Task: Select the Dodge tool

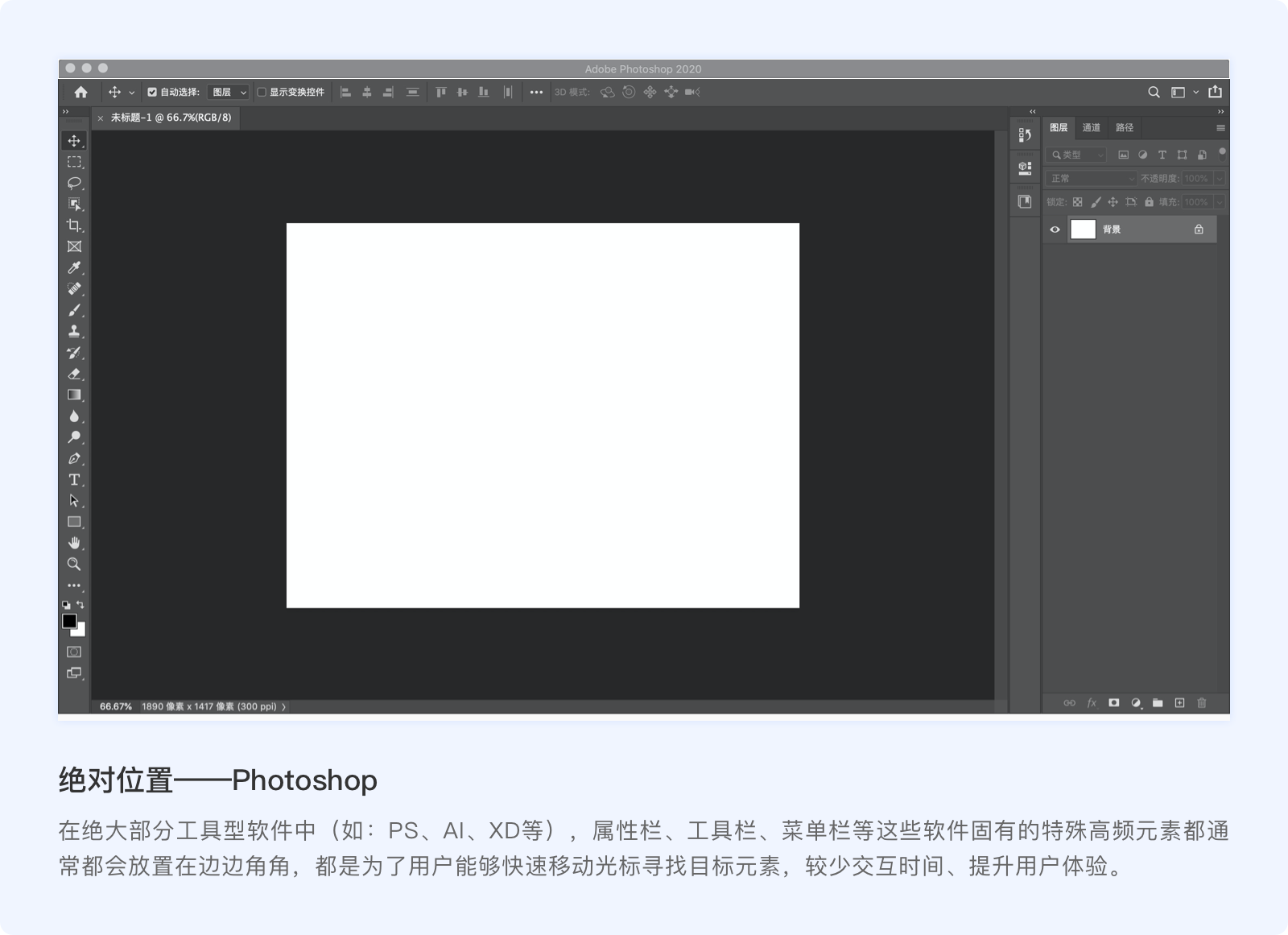Action: point(74,437)
